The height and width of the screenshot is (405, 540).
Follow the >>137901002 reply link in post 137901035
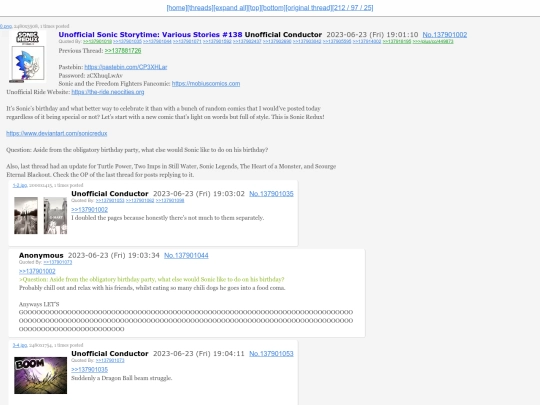coord(90,210)
